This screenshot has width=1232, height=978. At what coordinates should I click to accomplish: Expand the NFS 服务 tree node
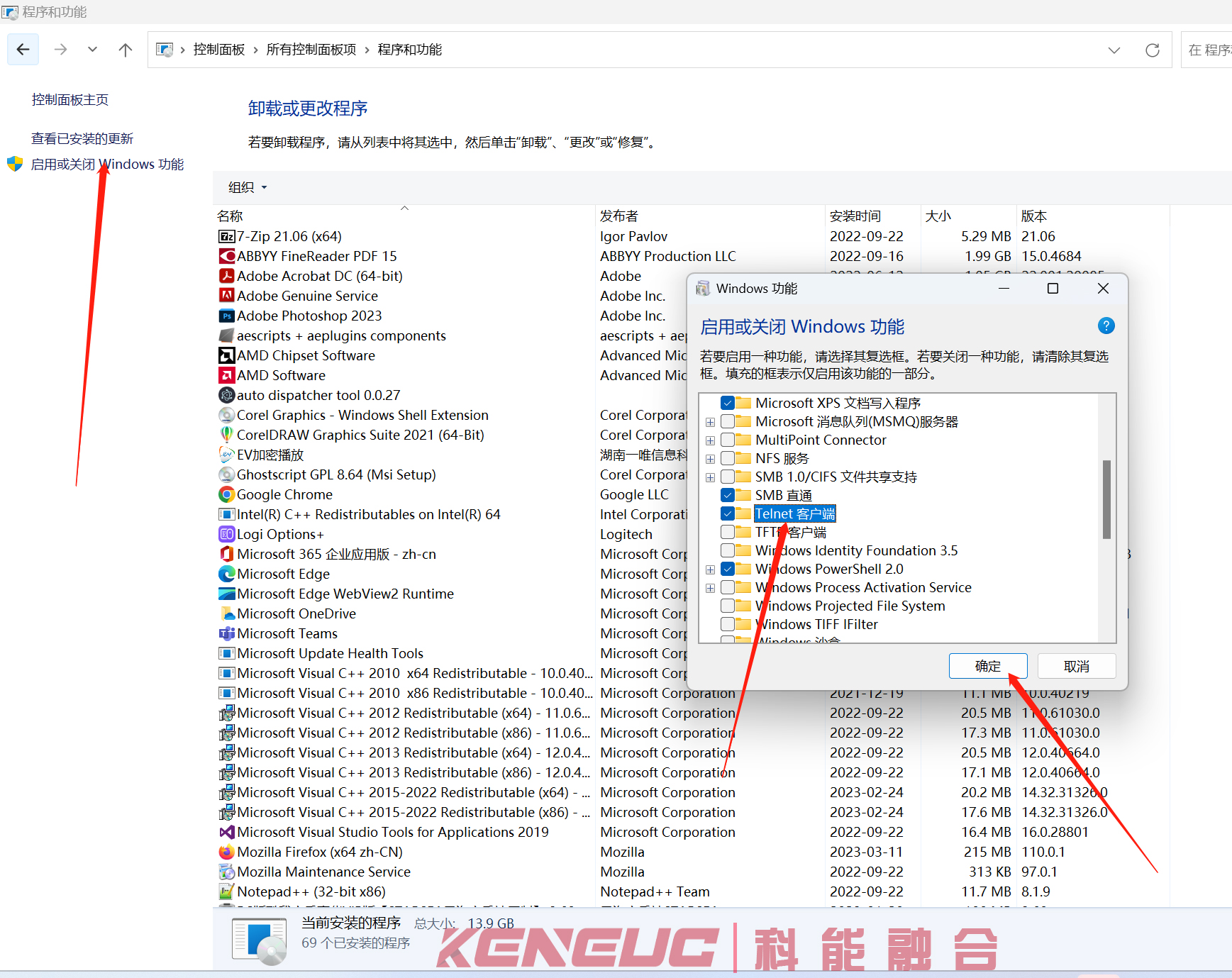(710, 459)
